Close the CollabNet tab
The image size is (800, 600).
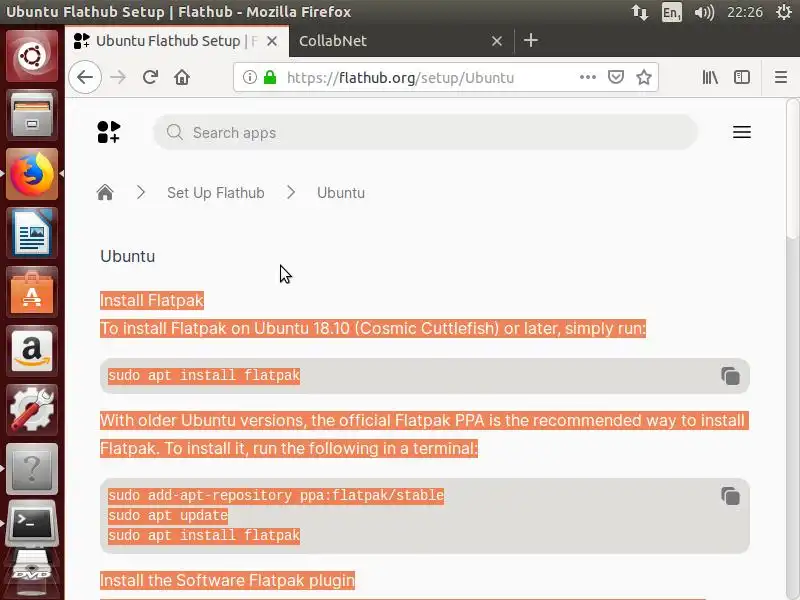tap(497, 41)
